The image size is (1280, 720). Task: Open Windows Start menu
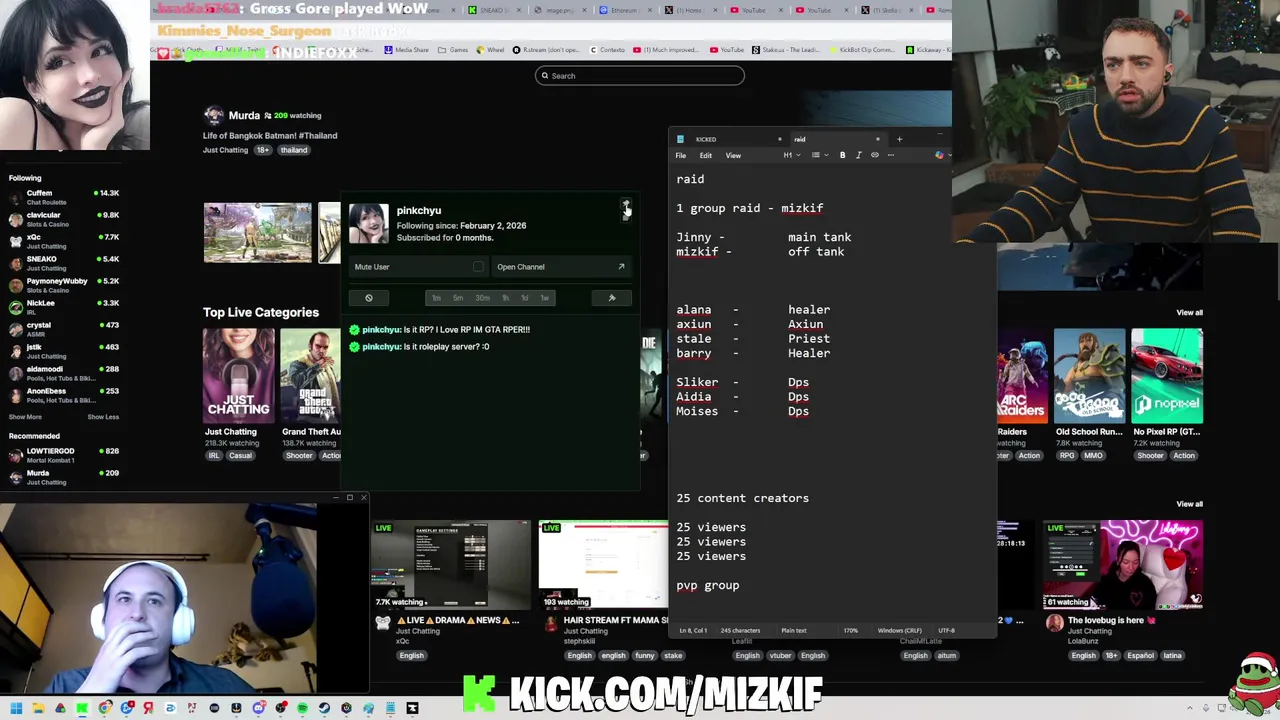tap(16, 708)
